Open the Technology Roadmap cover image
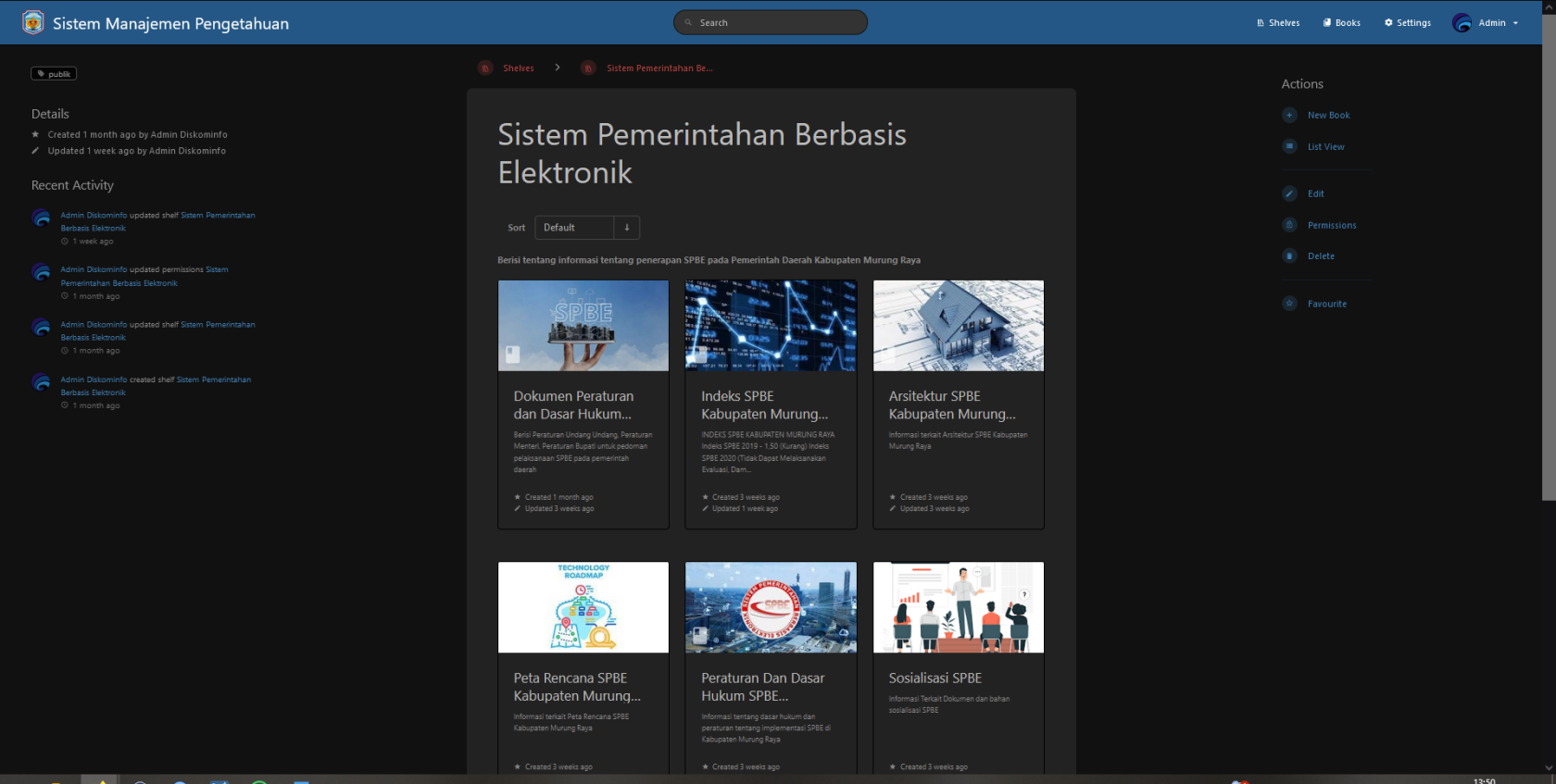 point(583,607)
